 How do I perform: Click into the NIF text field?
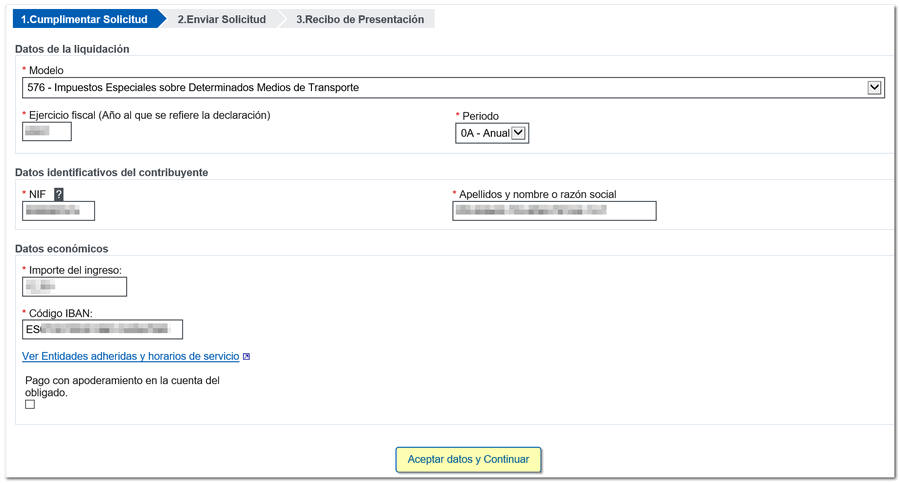pyautogui.click(x=58, y=211)
